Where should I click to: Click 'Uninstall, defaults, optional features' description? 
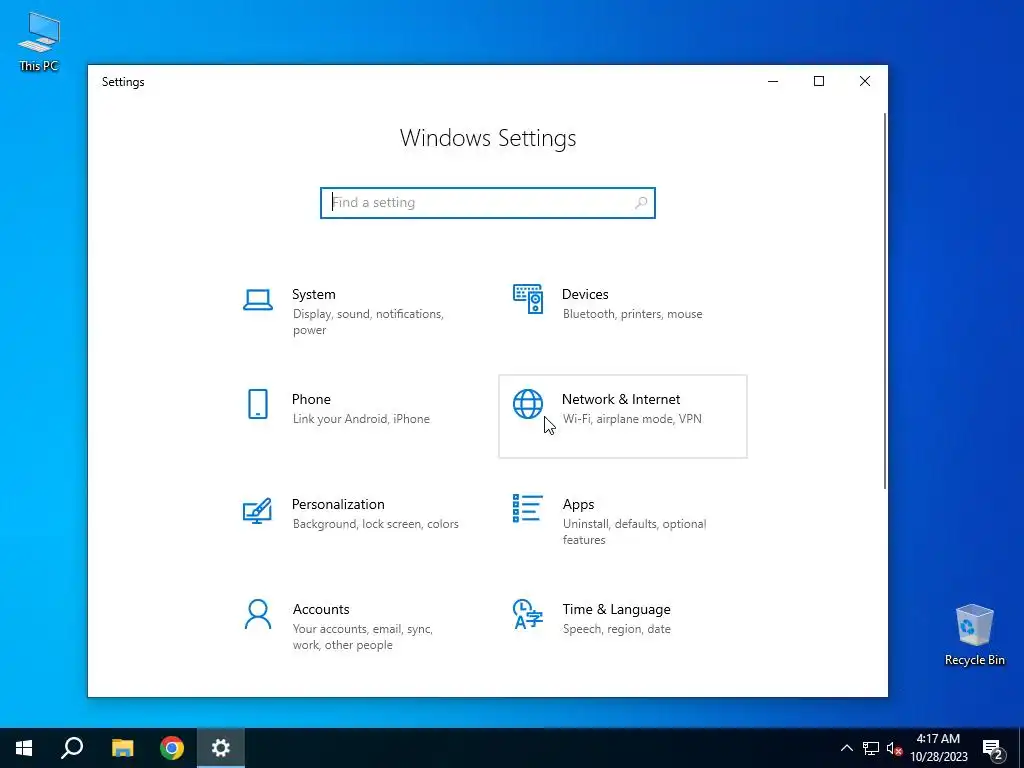coord(634,532)
